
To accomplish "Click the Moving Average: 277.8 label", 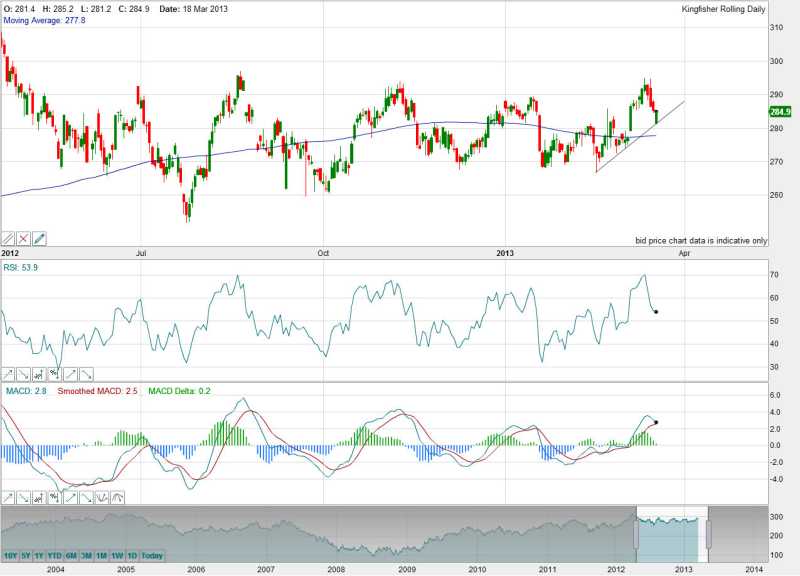I will (x=44, y=20).
